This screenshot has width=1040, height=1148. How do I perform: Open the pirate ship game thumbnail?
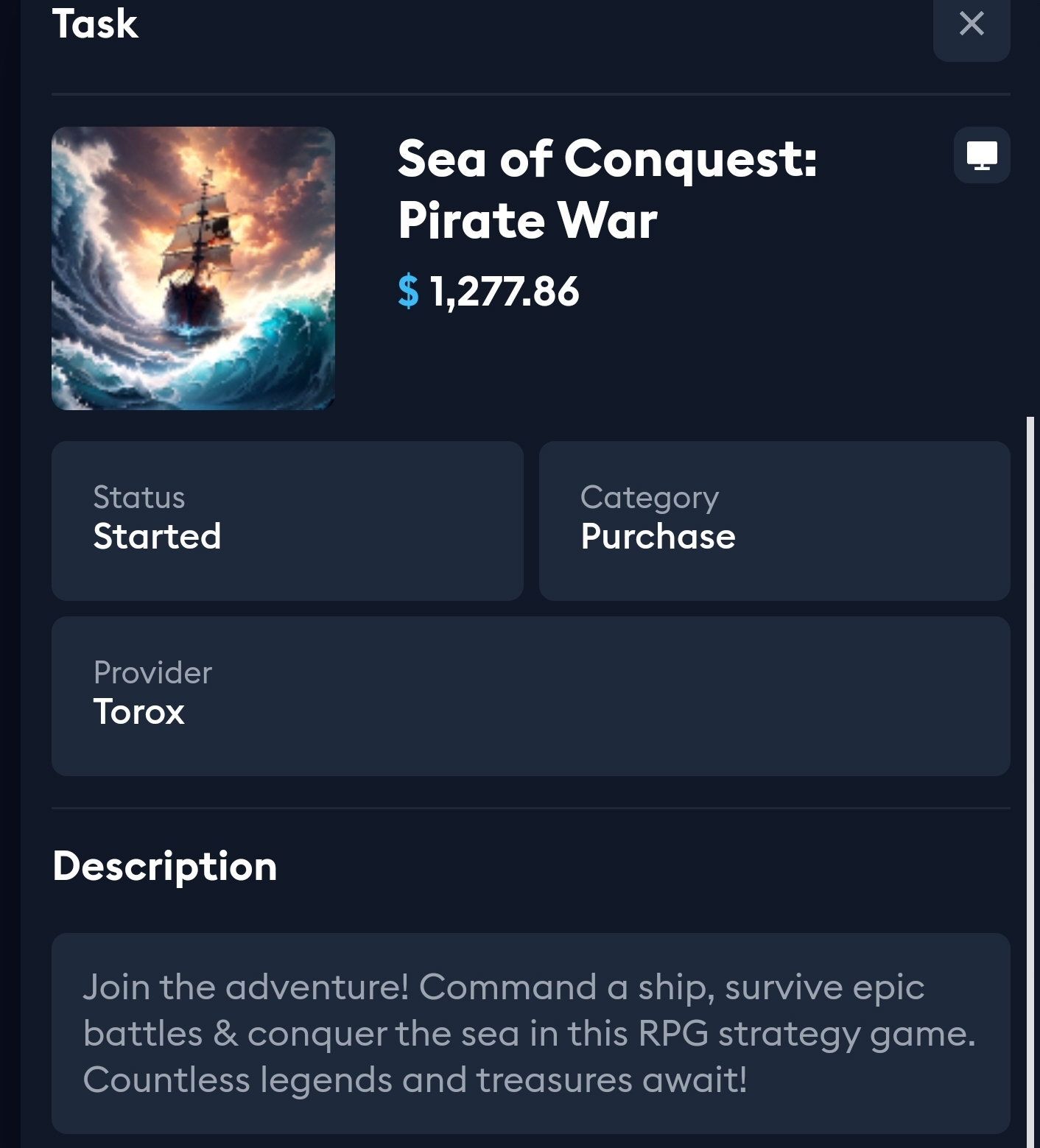click(x=193, y=268)
